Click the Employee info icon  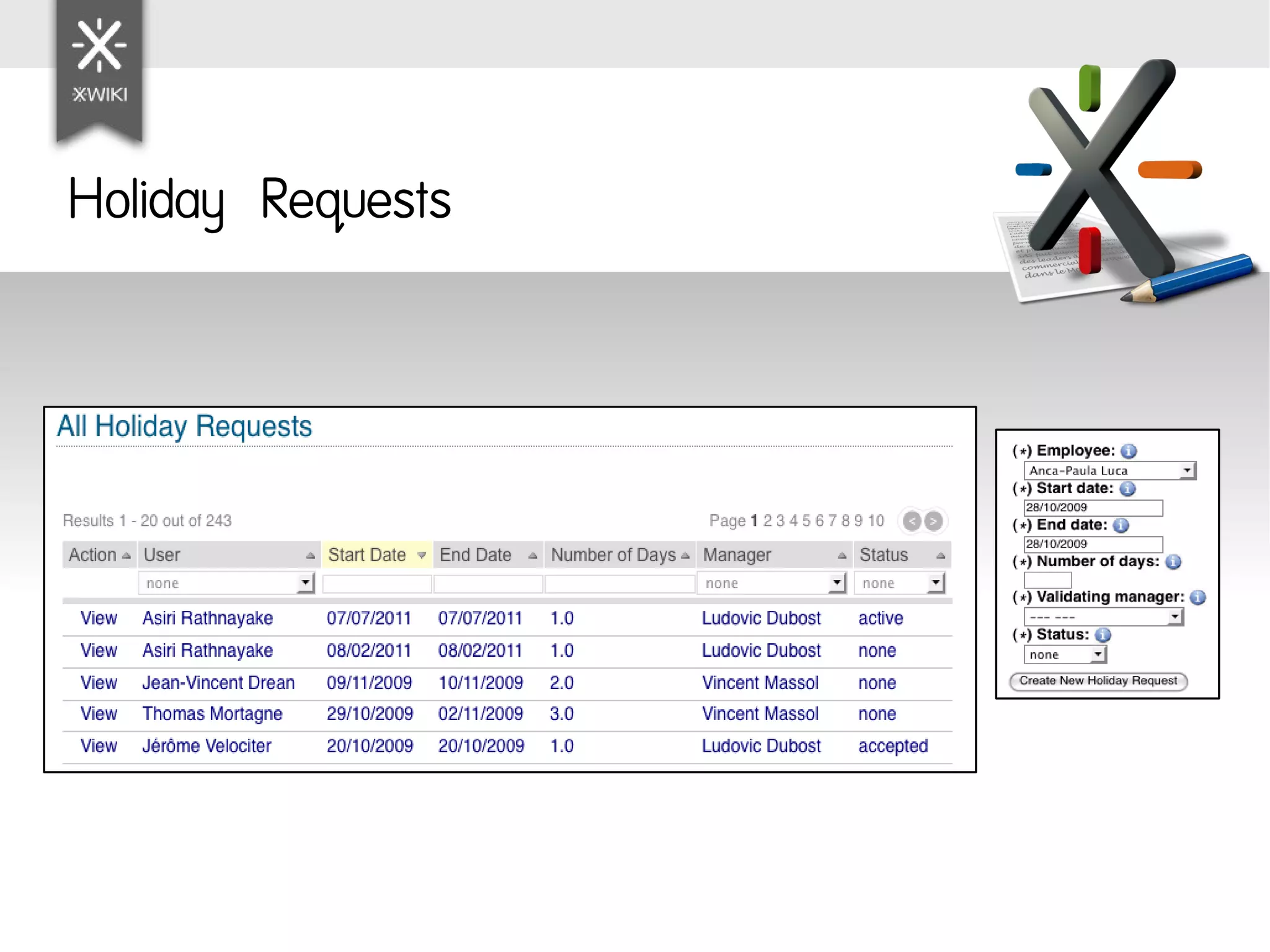click(1129, 451)
